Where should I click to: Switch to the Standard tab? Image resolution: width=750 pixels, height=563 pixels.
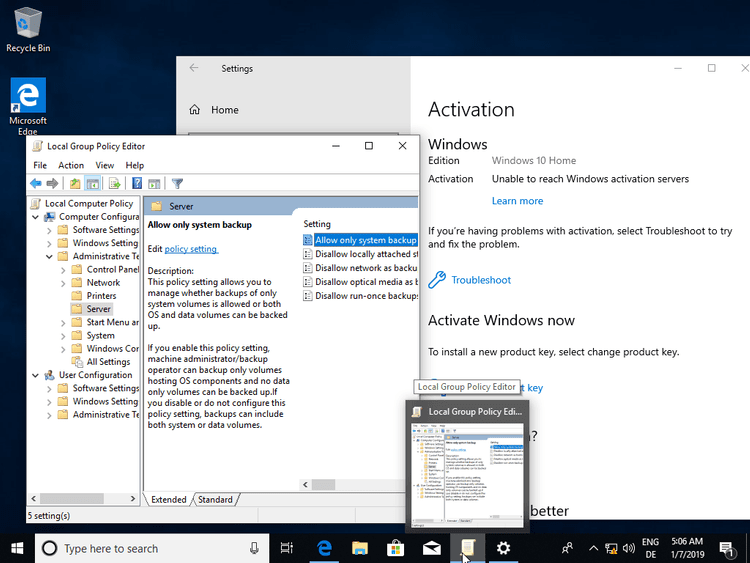215,499
